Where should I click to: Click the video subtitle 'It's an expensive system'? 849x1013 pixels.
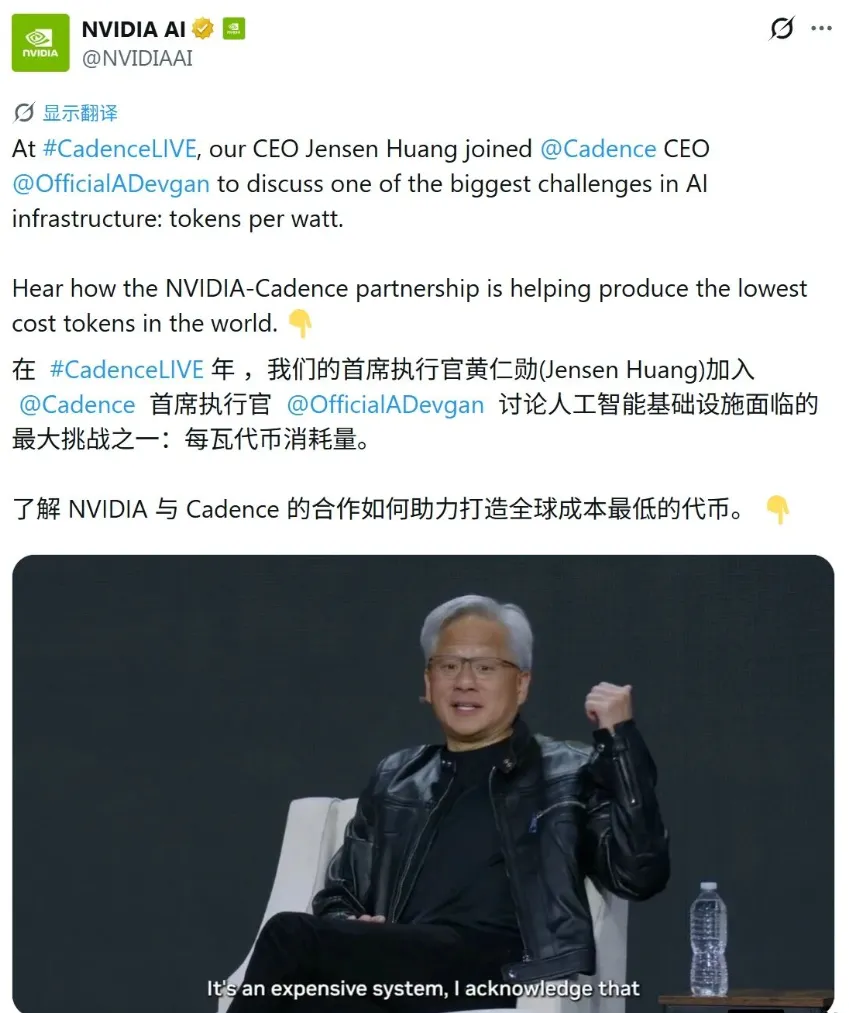423,988
